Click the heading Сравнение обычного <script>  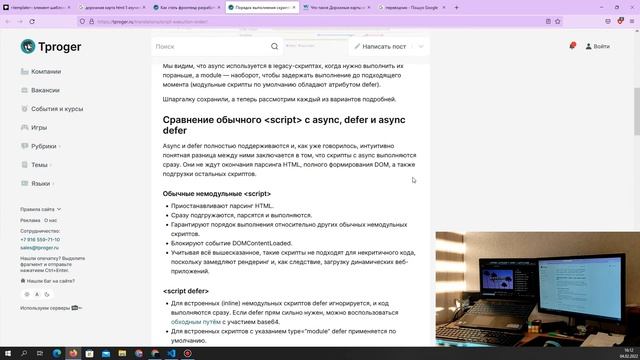pyautogui.click(x=284, y=125)
